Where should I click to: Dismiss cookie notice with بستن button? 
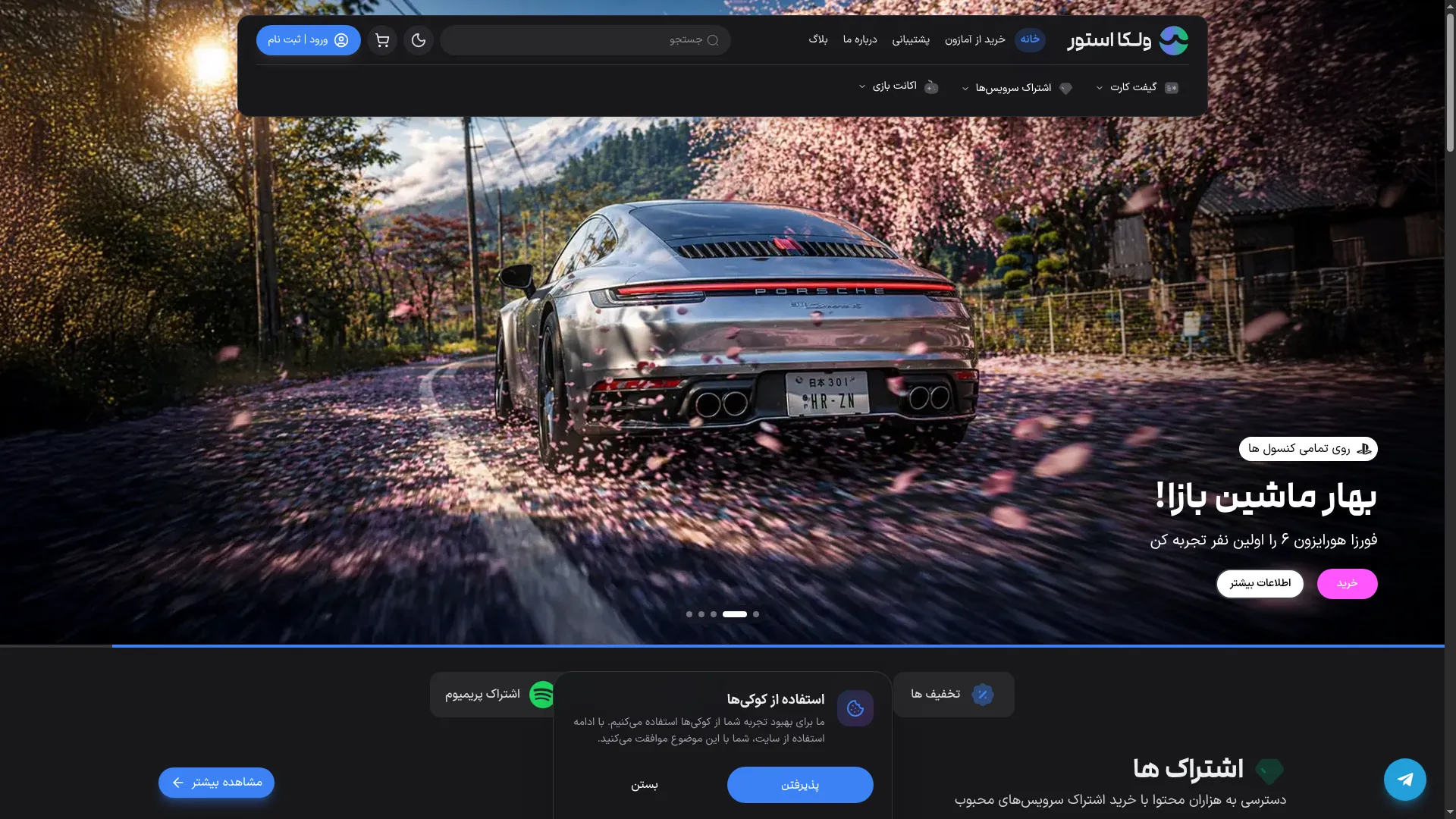(x=645, y=785)
